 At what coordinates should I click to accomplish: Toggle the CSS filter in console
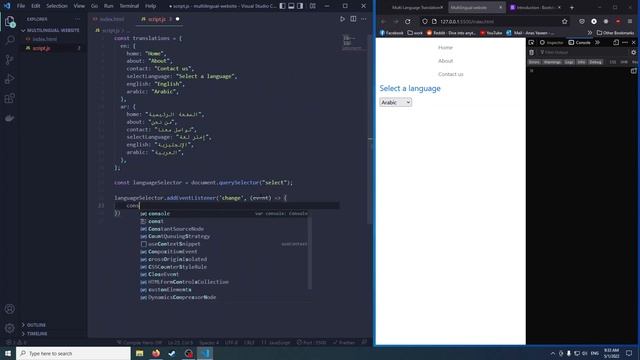[613, 62]
